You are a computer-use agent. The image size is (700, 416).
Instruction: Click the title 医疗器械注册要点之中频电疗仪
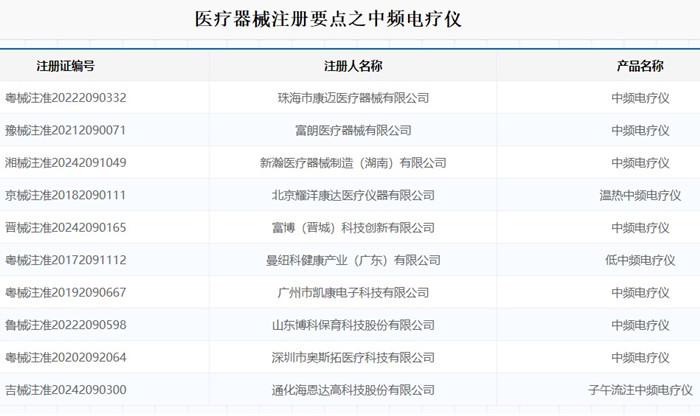coord(328,20)
